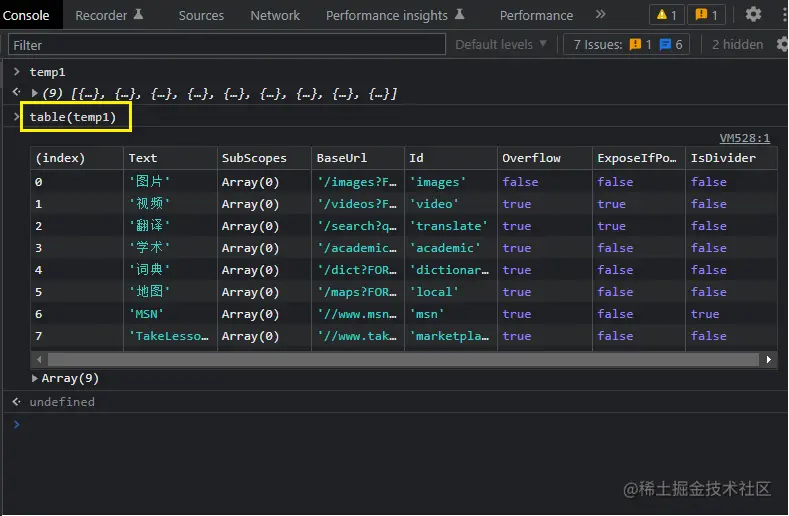789x516 pixels.
Task: Click the '//www.msn…' BaseUrl cell
Action: coord(358,314)
